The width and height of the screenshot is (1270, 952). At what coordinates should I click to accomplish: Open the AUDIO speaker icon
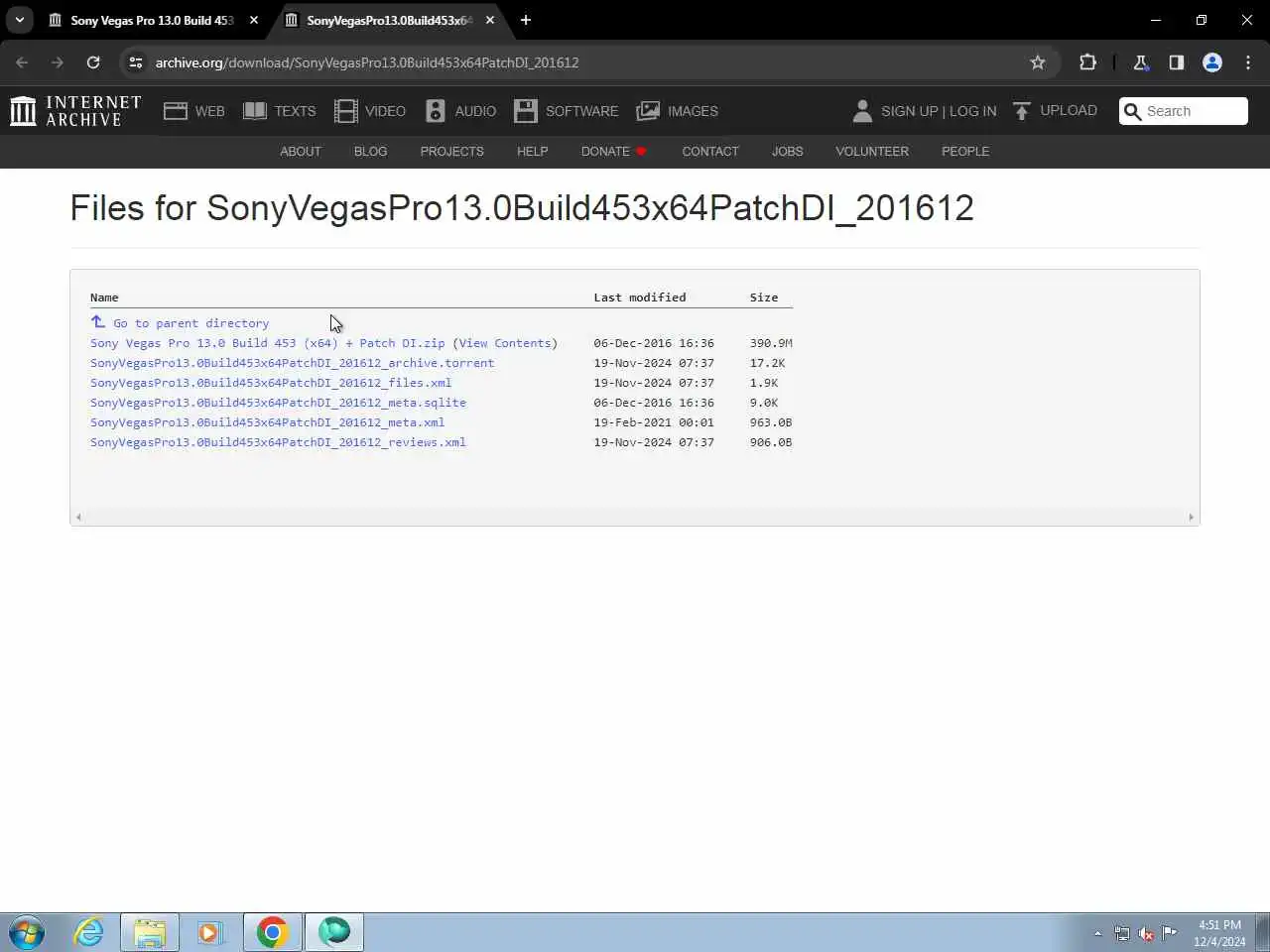[x=436, y=111]
